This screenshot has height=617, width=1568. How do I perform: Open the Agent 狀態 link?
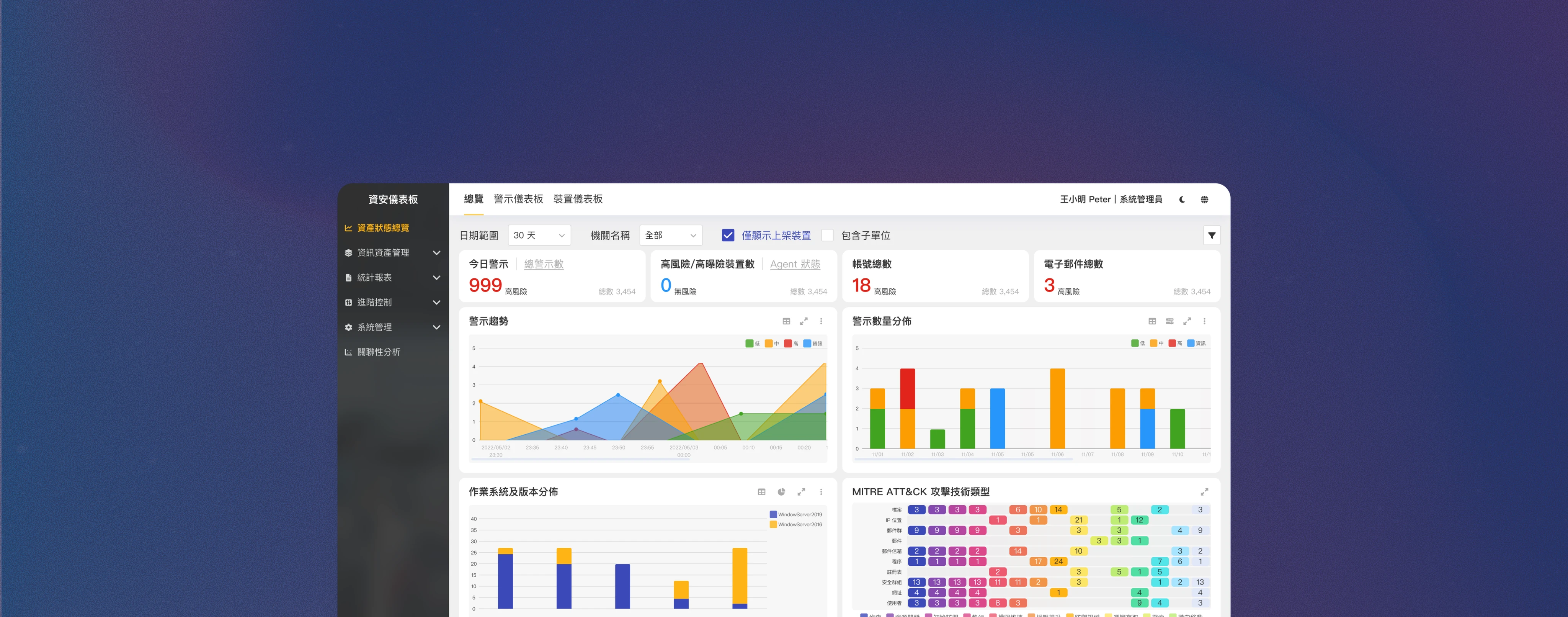click(x=794, y=264)
